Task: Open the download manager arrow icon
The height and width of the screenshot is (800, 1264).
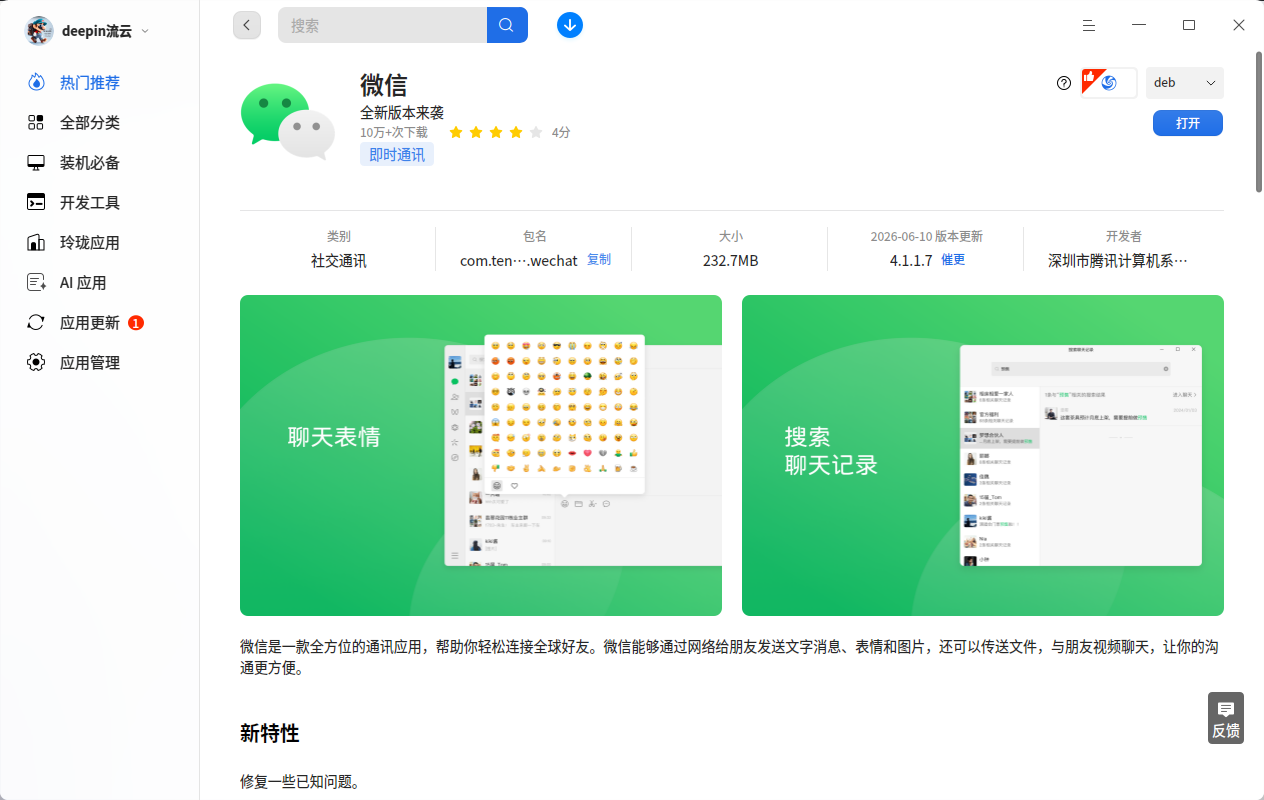Action: coord(570,25)
